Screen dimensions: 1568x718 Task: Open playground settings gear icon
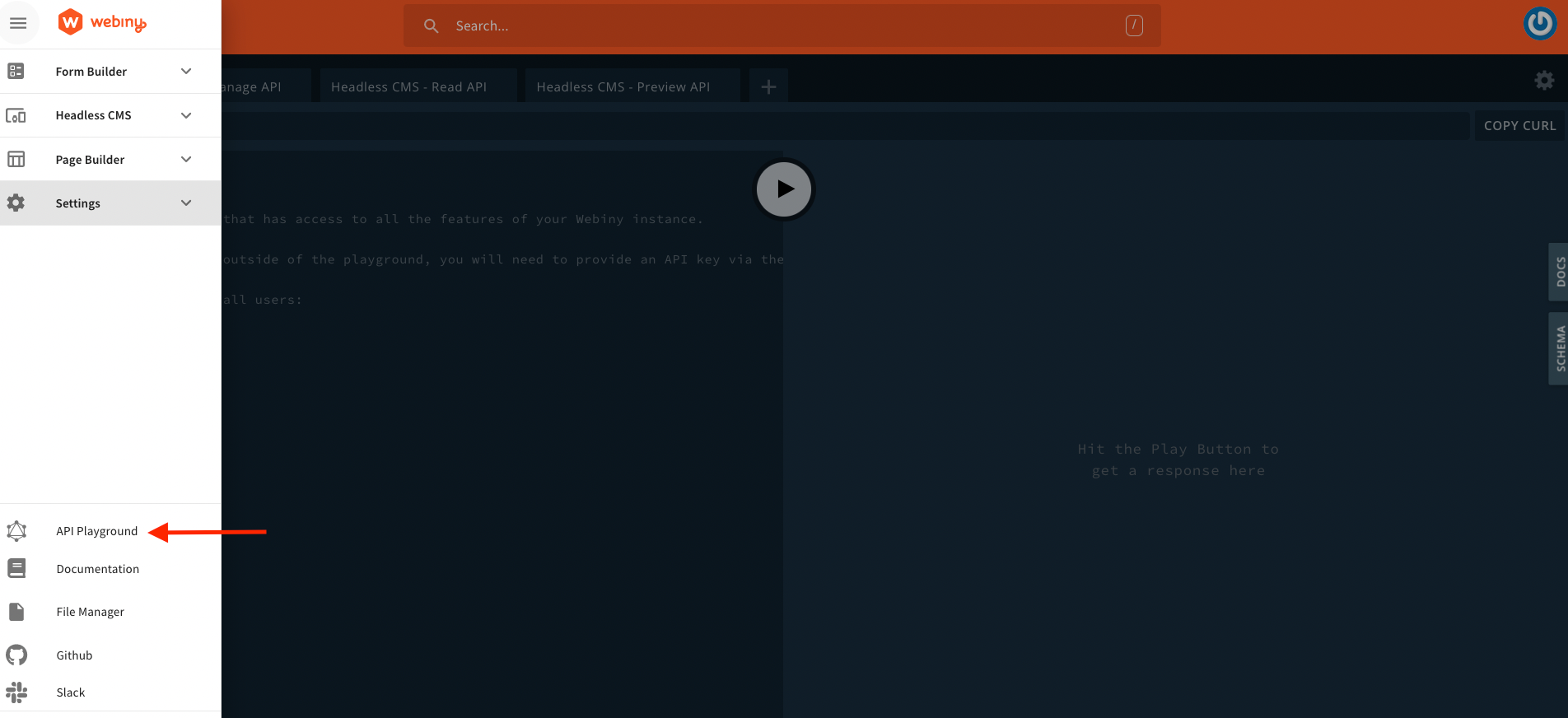(1544, 80)
